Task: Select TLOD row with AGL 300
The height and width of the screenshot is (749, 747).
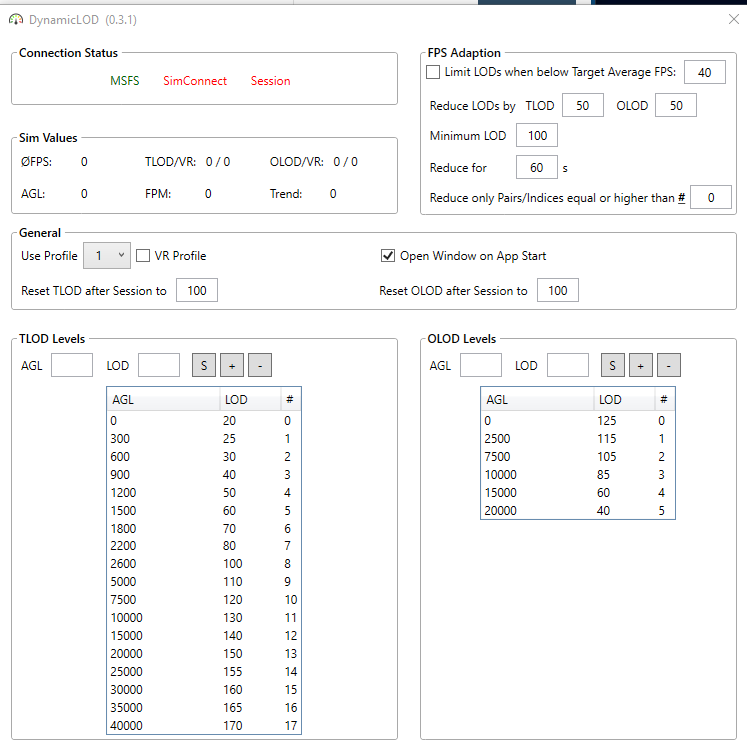Action: point(204,439)
